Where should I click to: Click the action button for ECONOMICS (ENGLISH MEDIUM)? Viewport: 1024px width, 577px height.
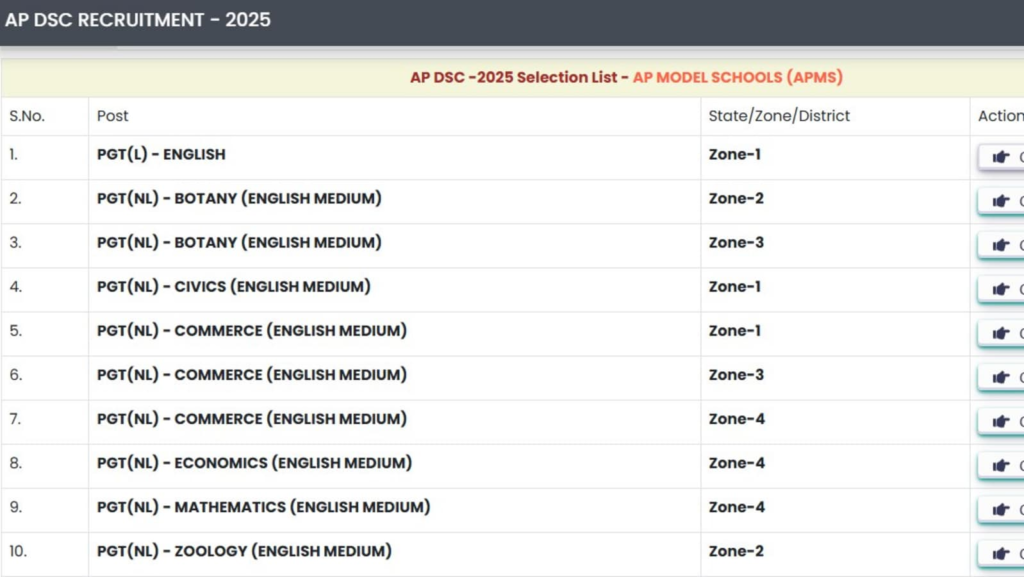[1000, 465]
